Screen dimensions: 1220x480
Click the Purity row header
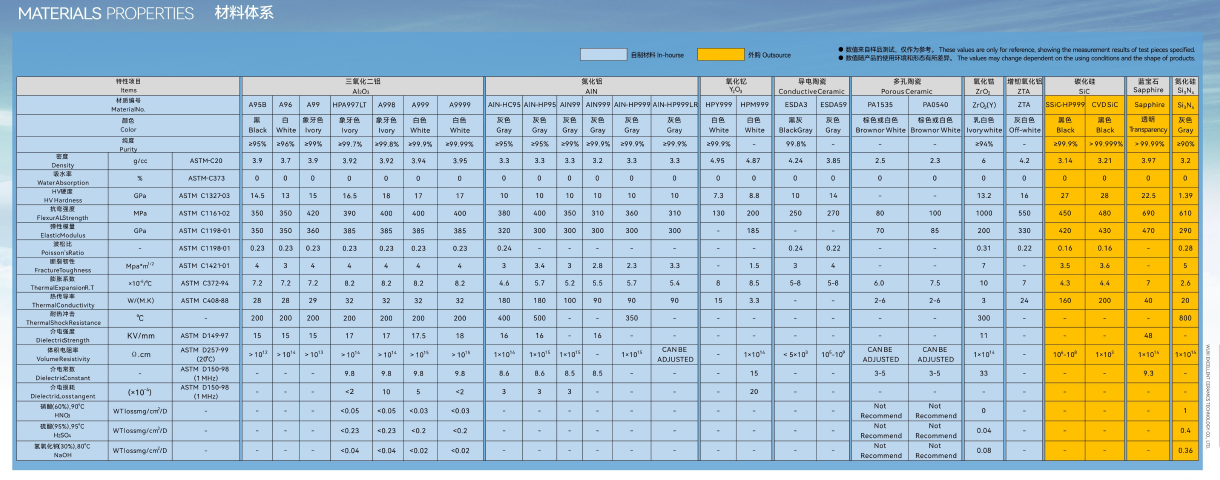point(128,144)
